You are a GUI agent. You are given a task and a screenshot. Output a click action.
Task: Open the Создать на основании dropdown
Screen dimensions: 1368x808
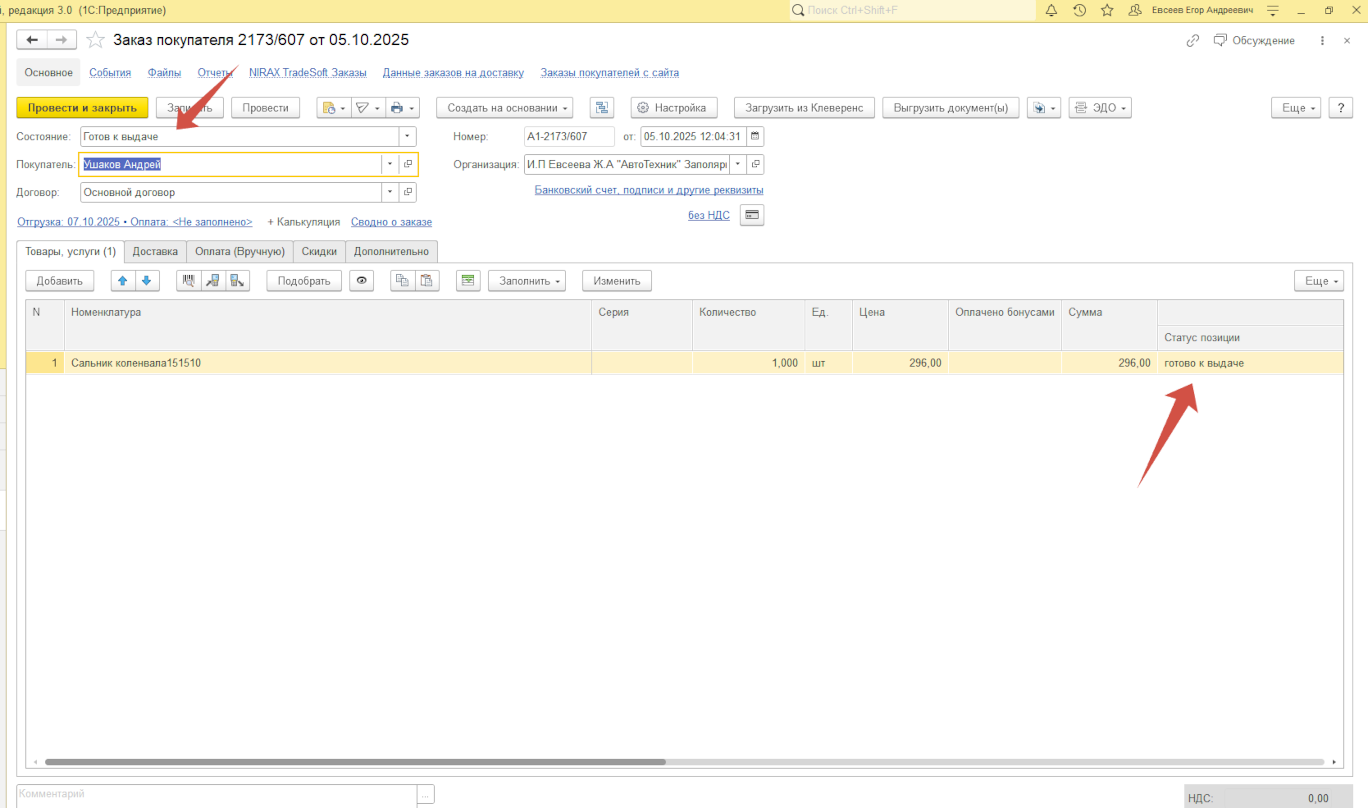point(508,108)
